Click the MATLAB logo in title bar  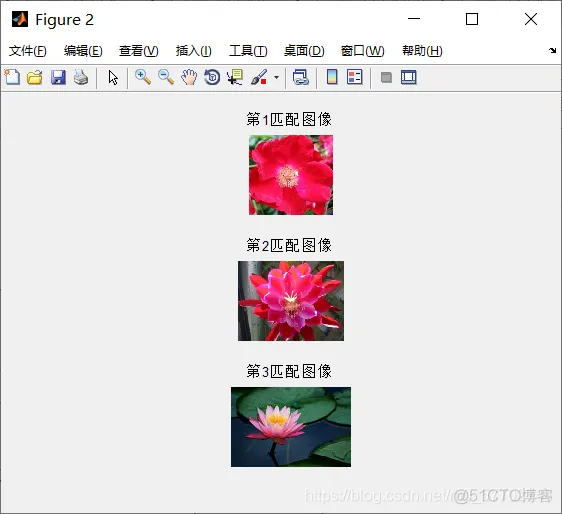[x=20, y=19]
